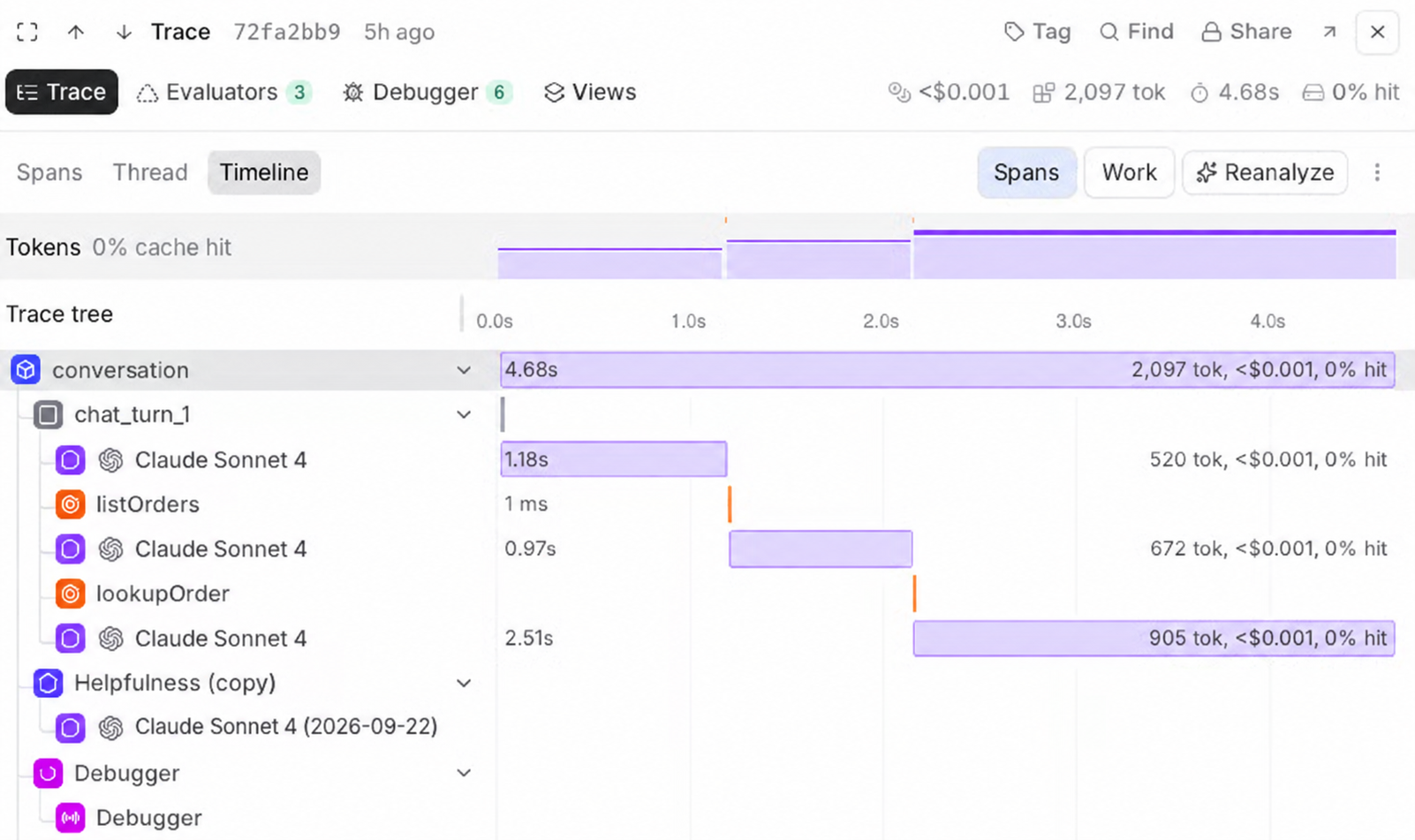Viewport: 1415px width, 840px height.
Task: Click the conversation cube icon
Action: [x=26, y=369]
